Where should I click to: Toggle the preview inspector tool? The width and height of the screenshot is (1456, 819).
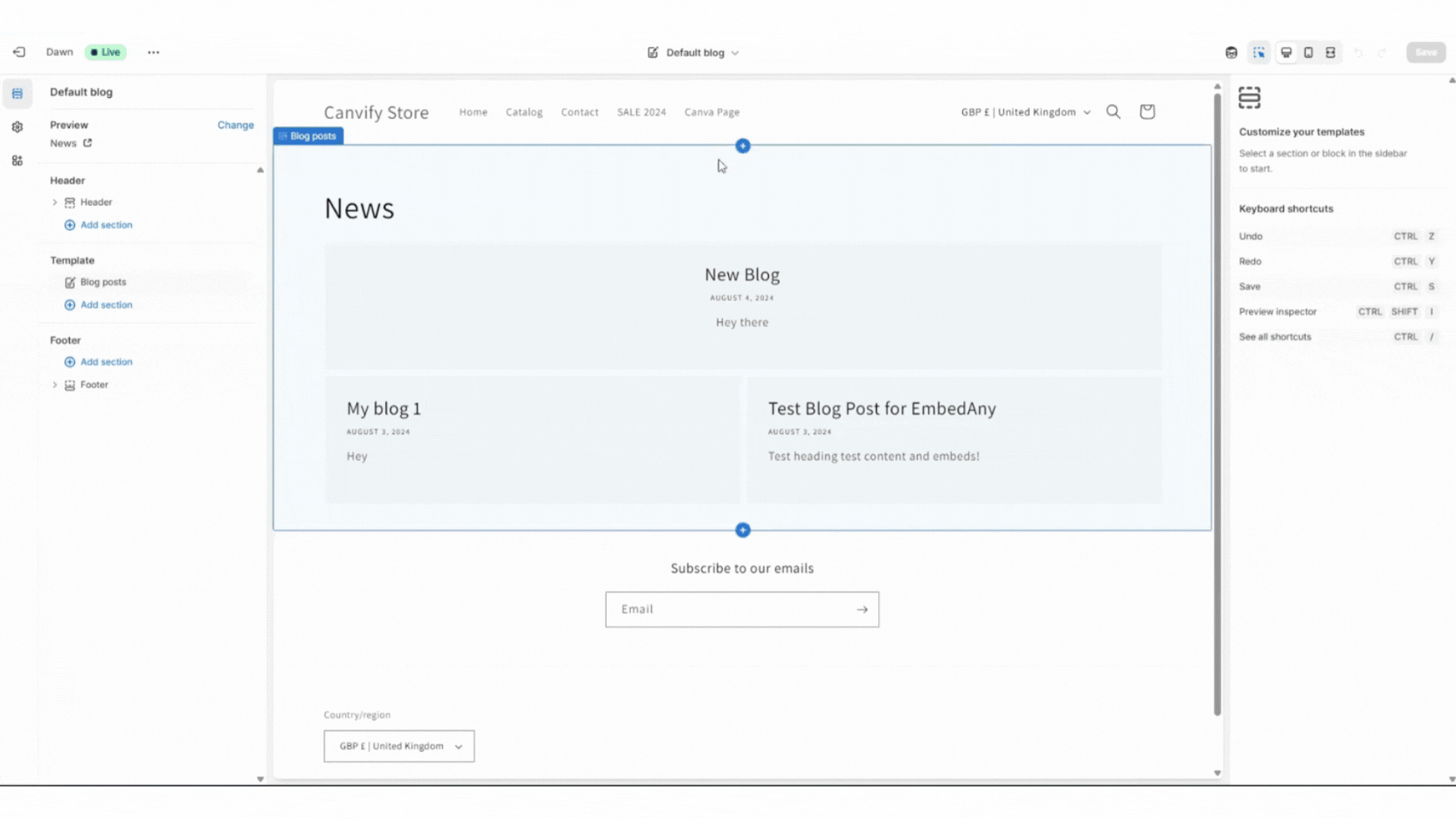[x=1259, y=52]
